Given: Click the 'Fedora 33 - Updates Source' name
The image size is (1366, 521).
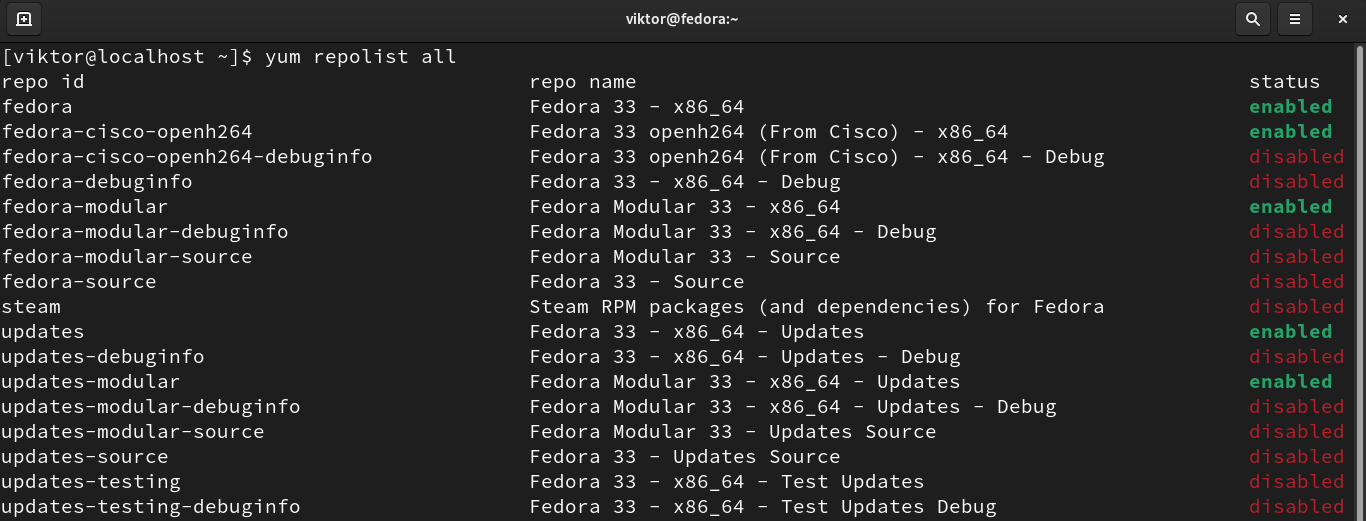Looking at the screenshot, I should point(684,457).
